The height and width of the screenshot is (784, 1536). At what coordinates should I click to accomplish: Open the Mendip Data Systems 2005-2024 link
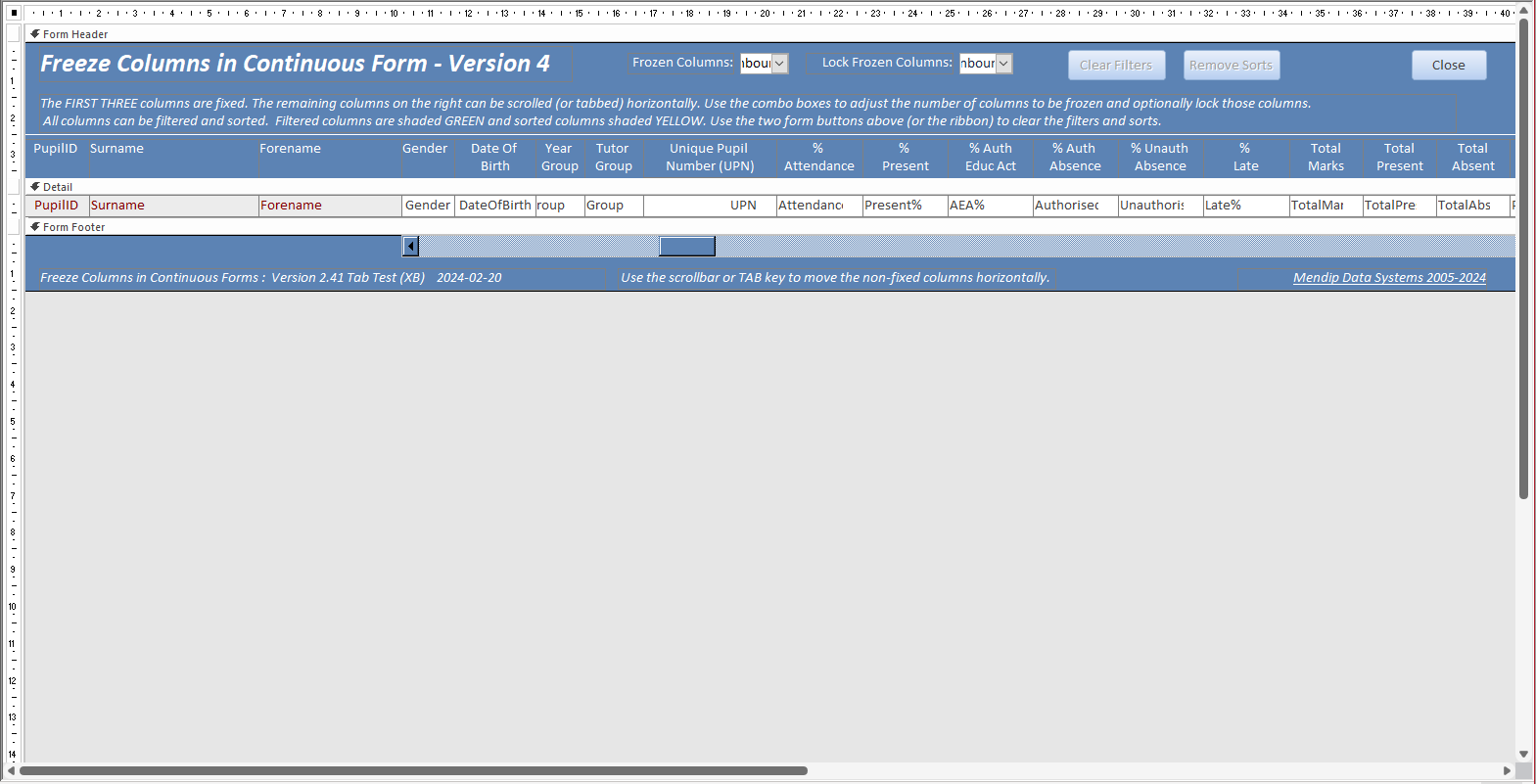tap(1389, 278)
